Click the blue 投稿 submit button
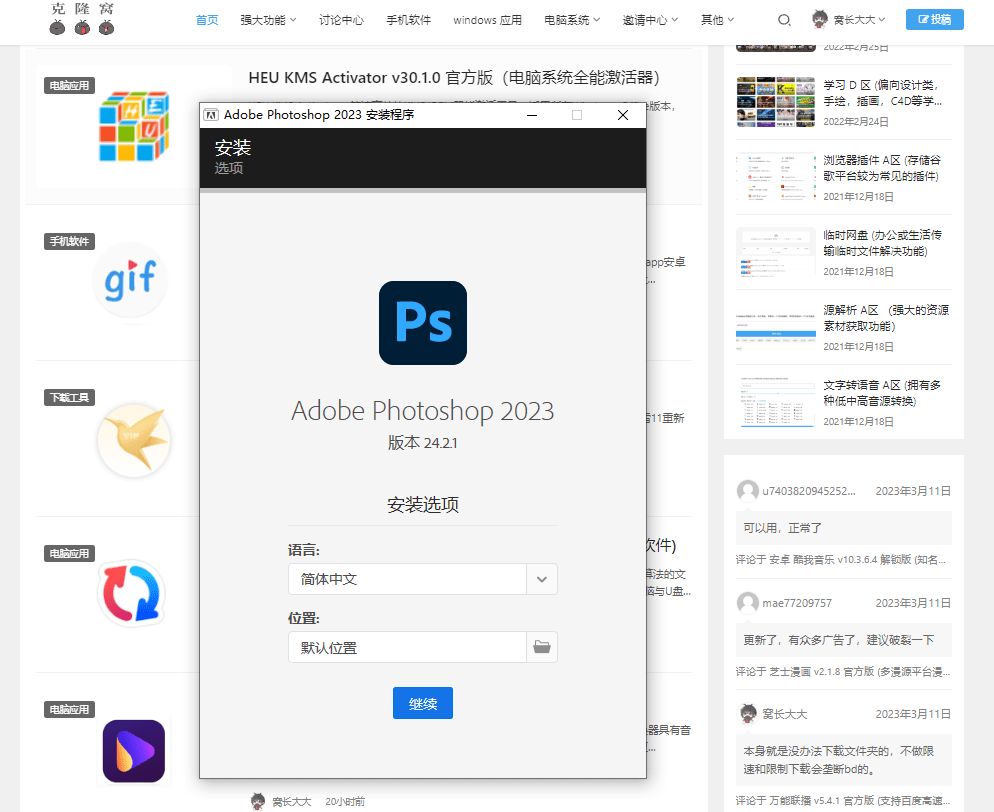The width and height of the screenshot is (994, 812). pos(934,19)
